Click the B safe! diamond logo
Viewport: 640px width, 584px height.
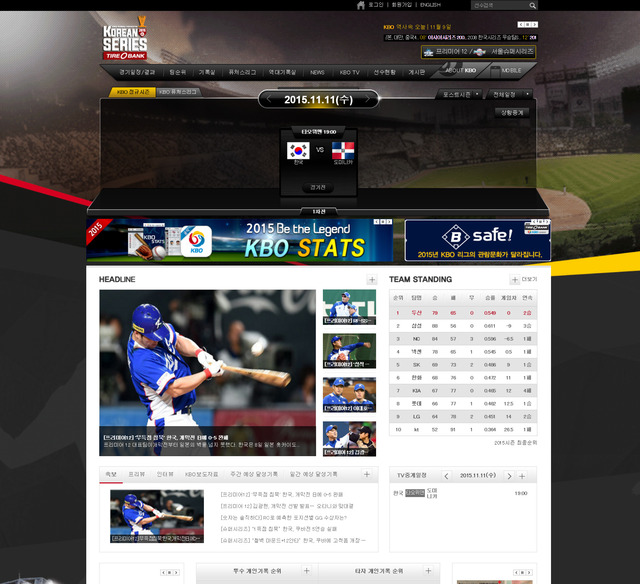click(x=456, y=236)
